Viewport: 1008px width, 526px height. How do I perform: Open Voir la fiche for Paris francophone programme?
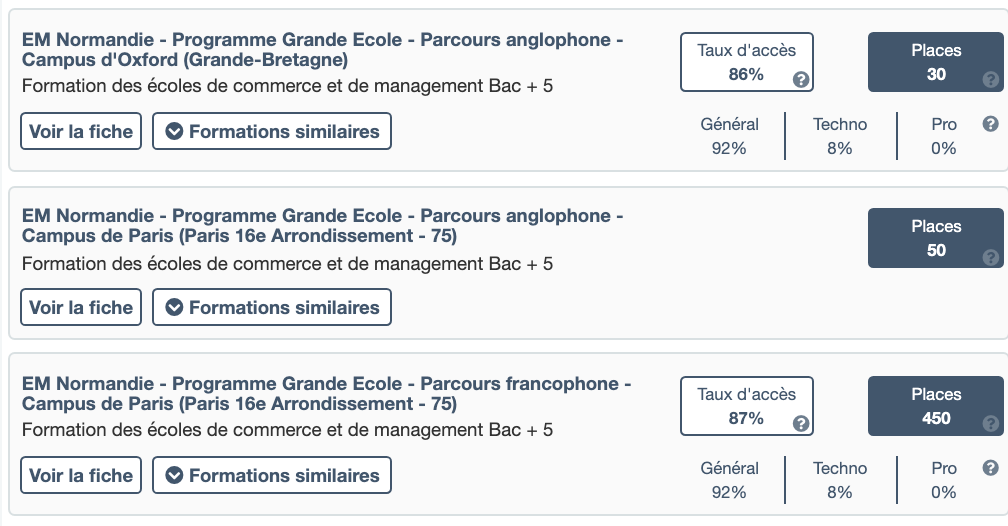81,475
